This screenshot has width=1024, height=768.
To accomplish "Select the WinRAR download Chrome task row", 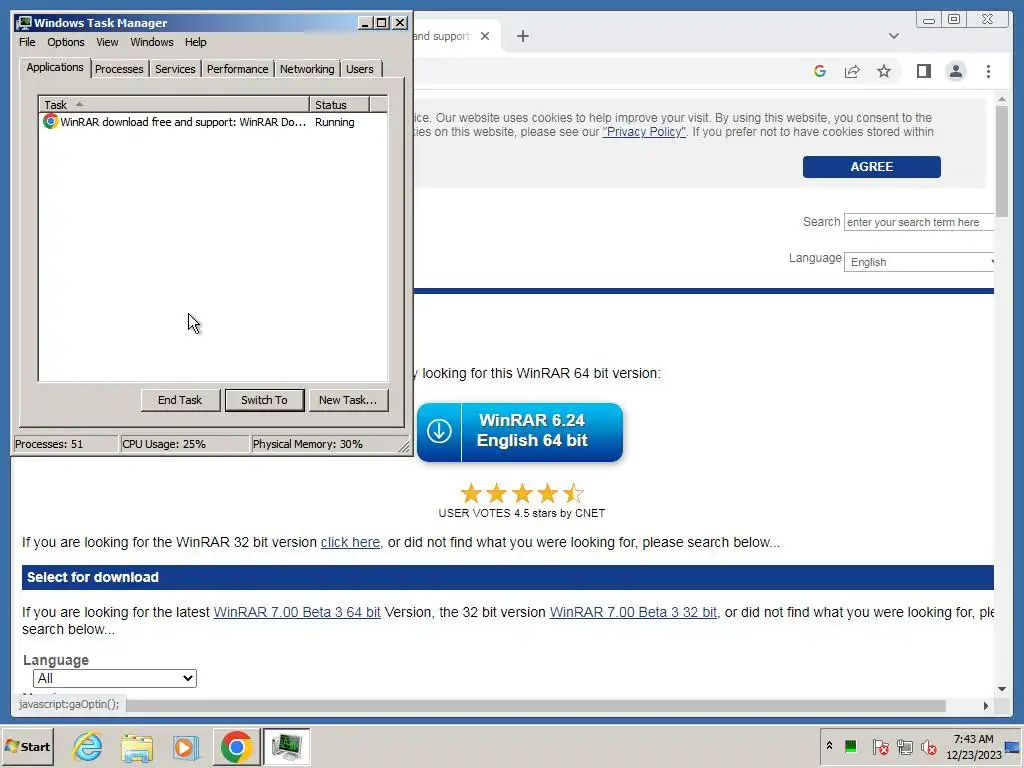I will click(x=213, y=122).
